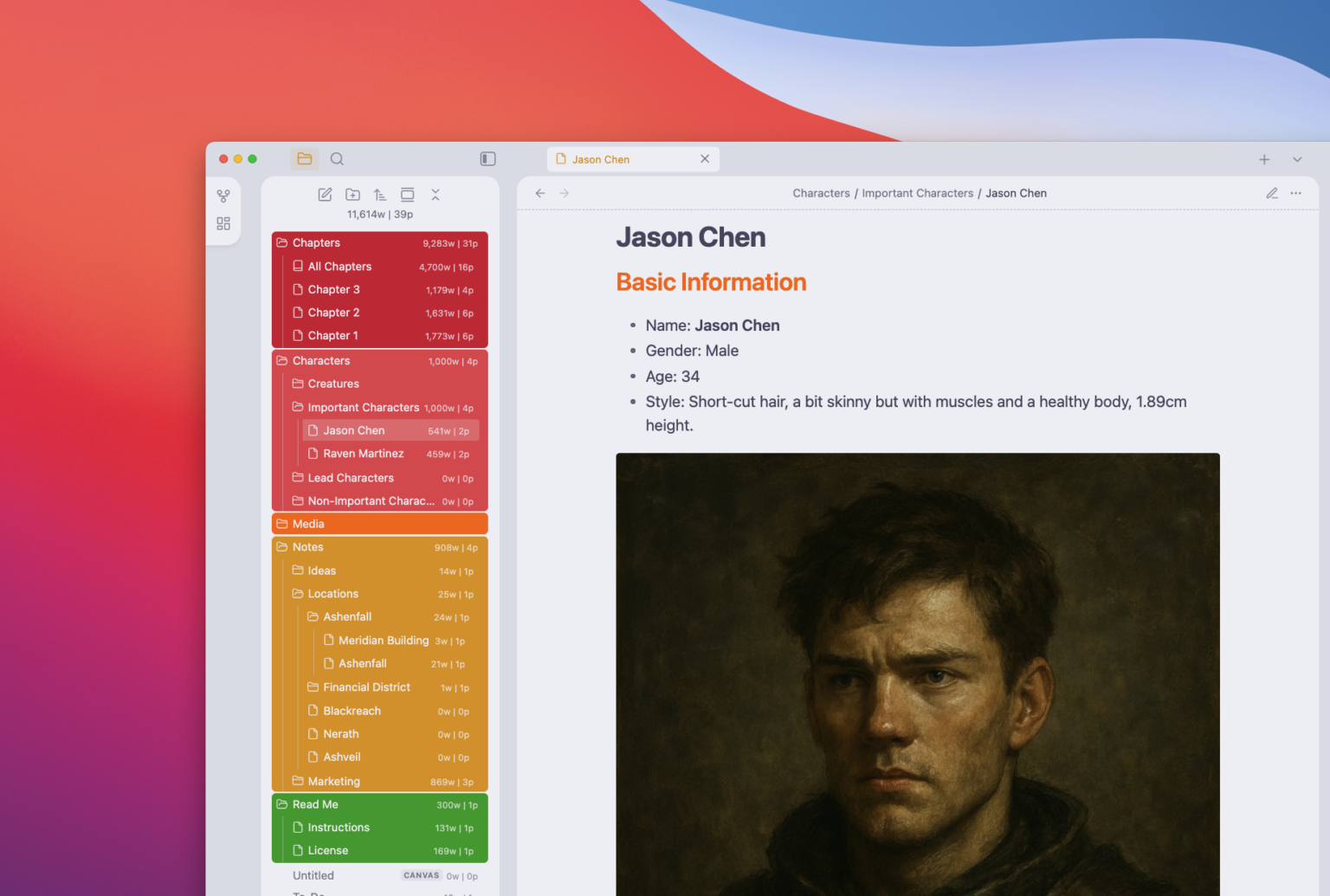The width and height of the screenshot is (1330, 896).
Task: Click the new folder icon
Action: click(352, 195)
